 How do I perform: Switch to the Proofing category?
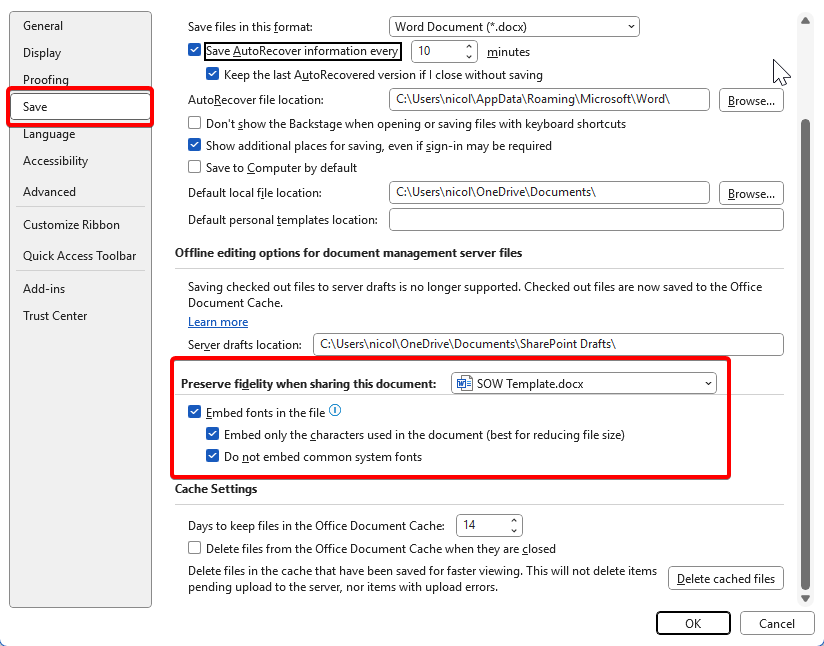pos(80,79)
